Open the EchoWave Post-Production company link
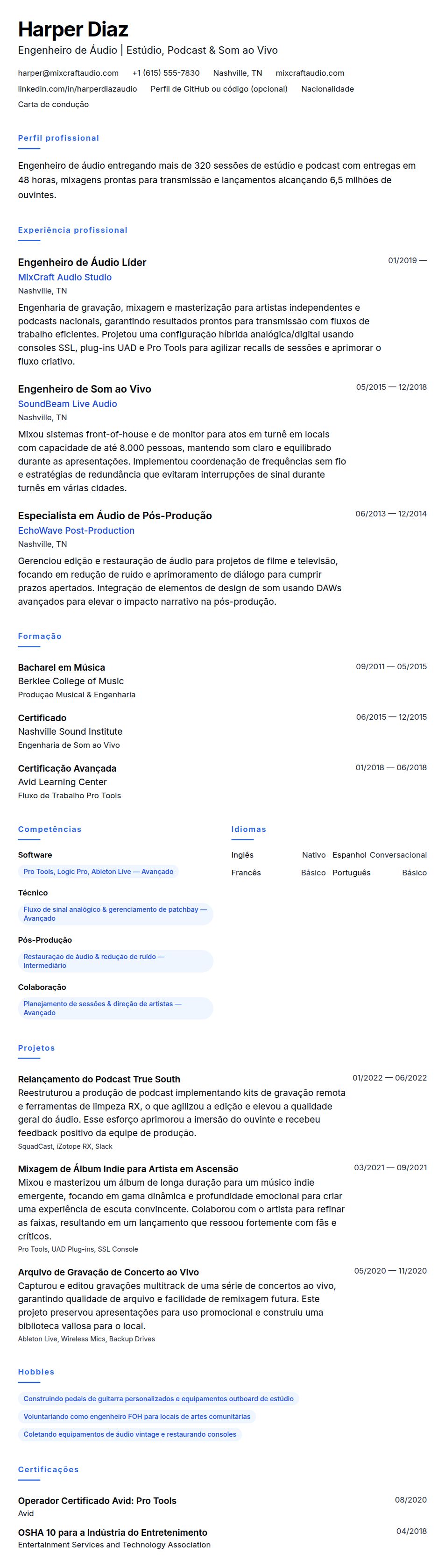The width and height of the screenshot is (445, 1568). pos(76,530)
